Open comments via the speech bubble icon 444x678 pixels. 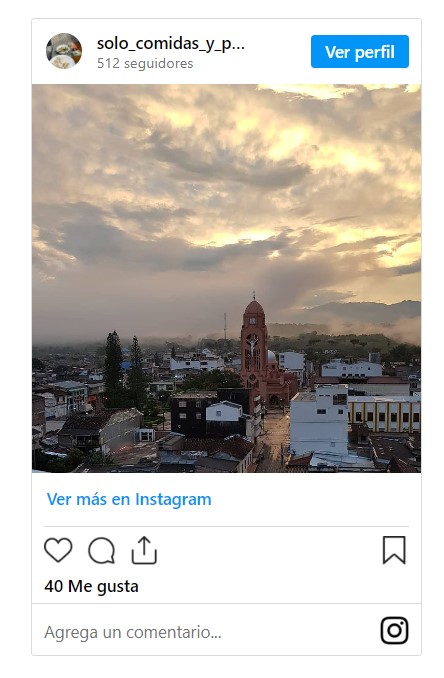click(102, 550)
